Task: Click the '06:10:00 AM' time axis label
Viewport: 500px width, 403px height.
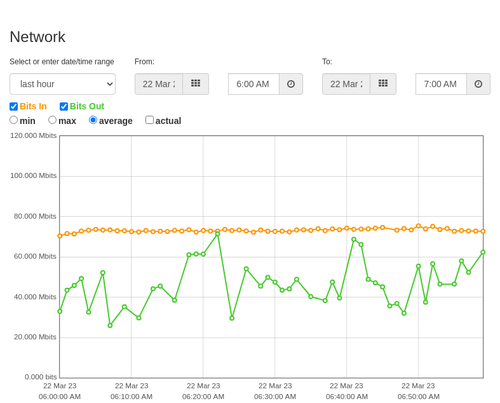Action: point(131,397)
